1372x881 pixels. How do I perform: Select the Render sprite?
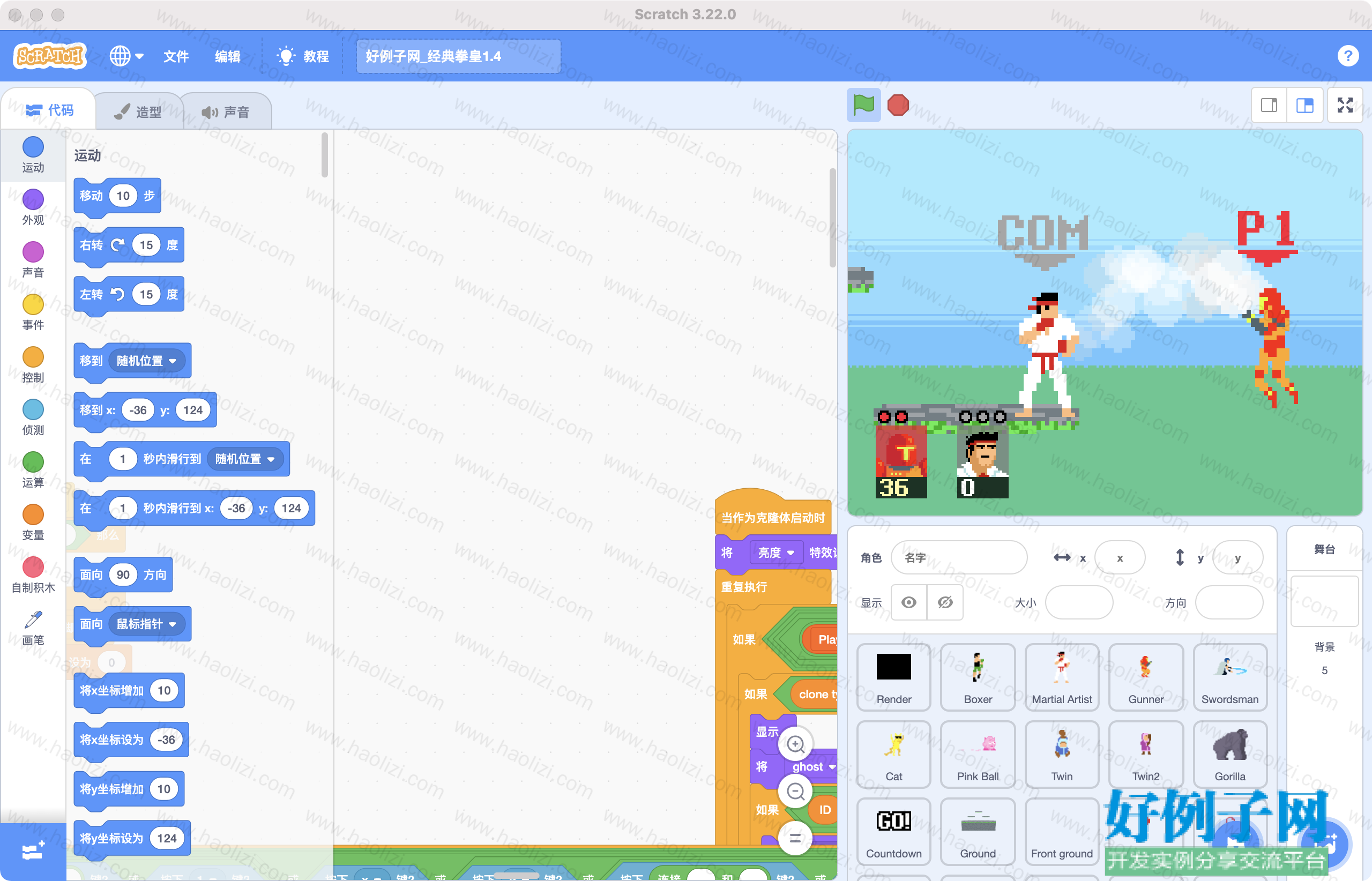point(894,677)
